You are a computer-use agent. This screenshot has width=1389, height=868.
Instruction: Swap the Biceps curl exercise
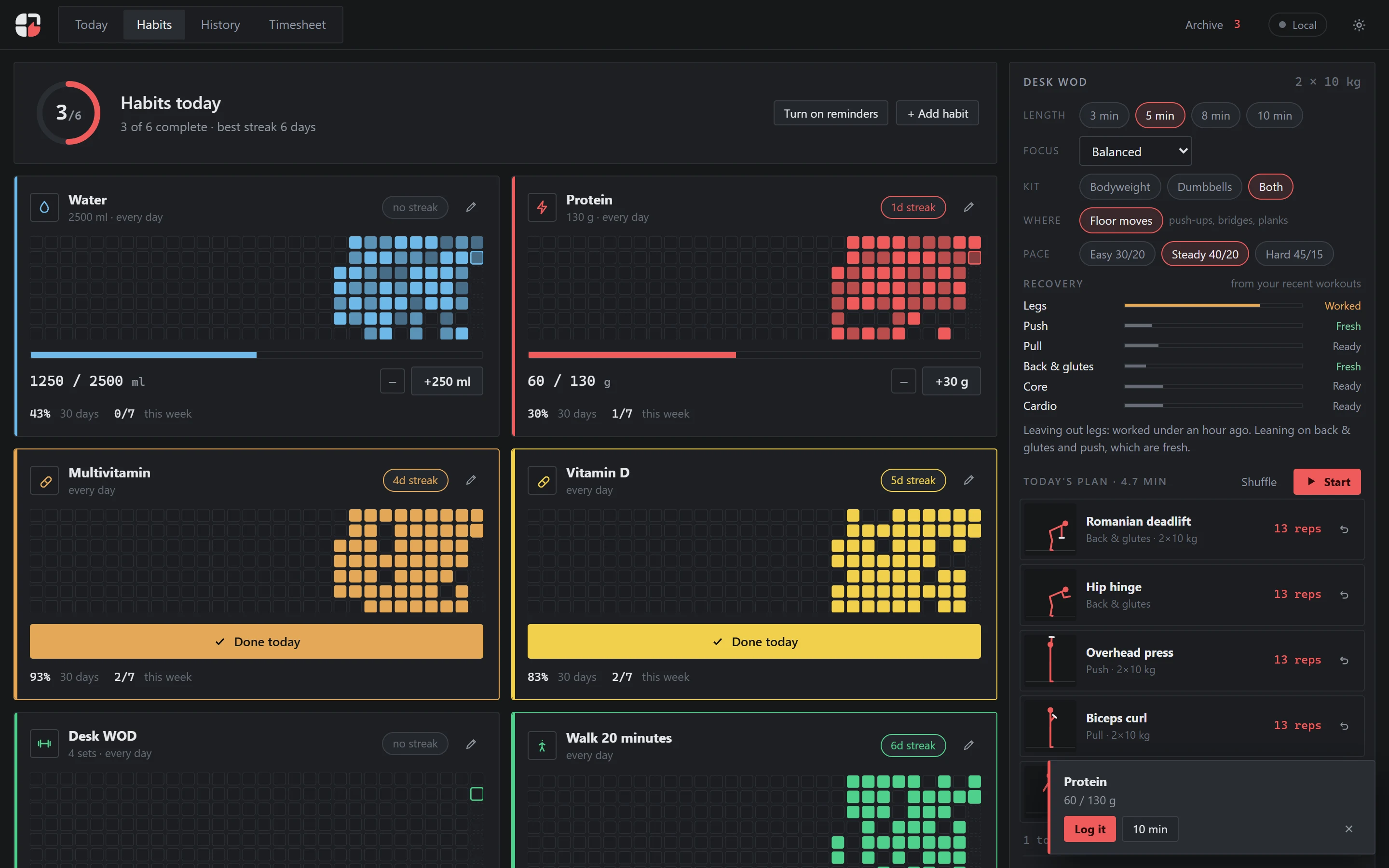point(1344,726)
